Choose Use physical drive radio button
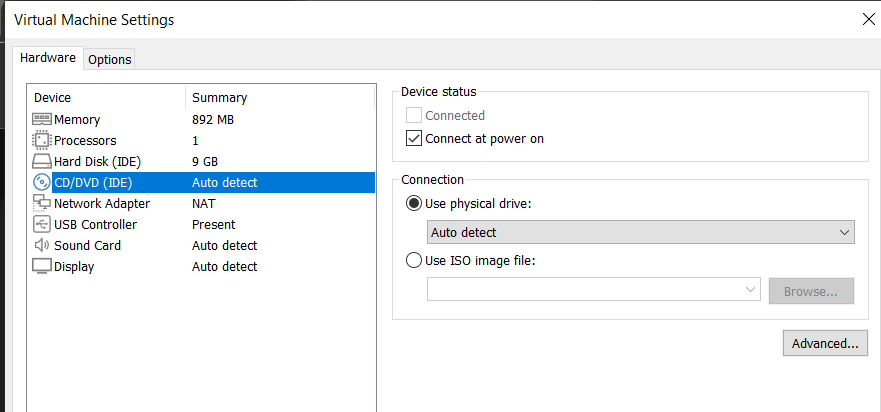The height and width of the screenshot is (412, 881). coord(414,204)
